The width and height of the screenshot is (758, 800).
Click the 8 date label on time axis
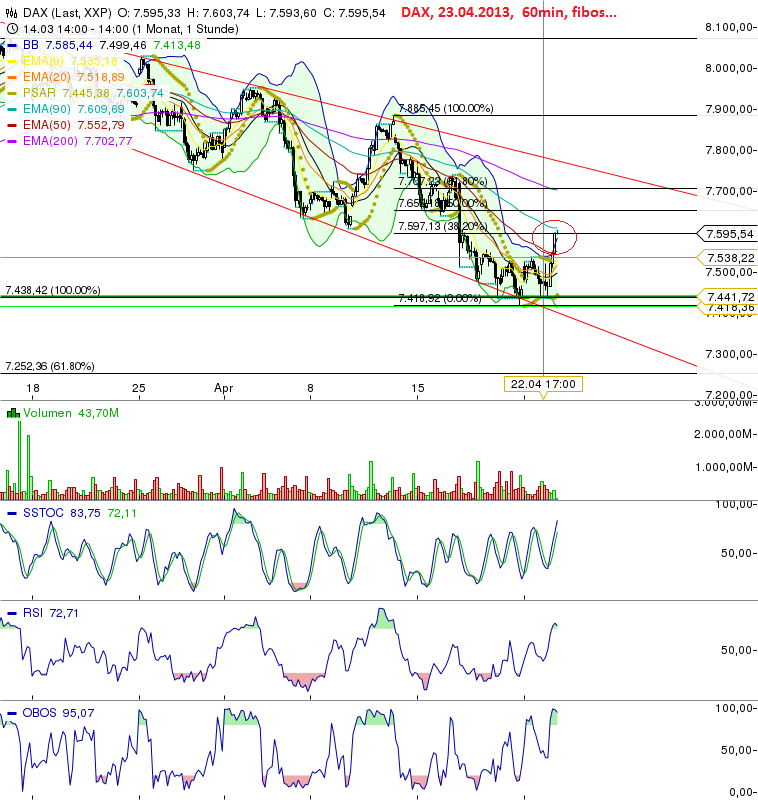pos(310,388)
